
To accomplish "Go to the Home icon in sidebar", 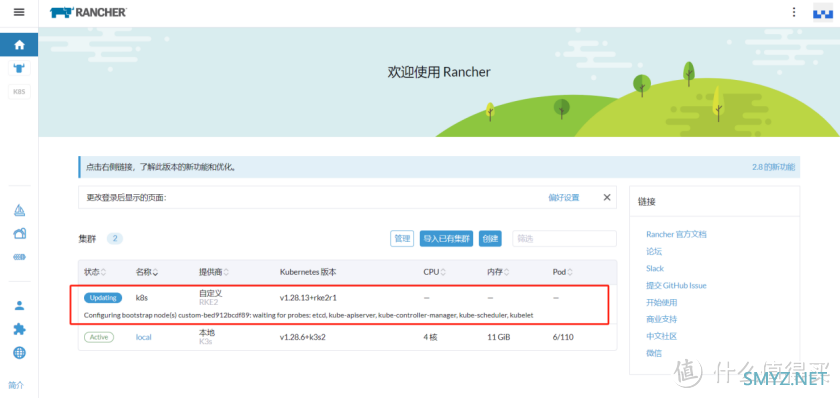I will 19,45.
